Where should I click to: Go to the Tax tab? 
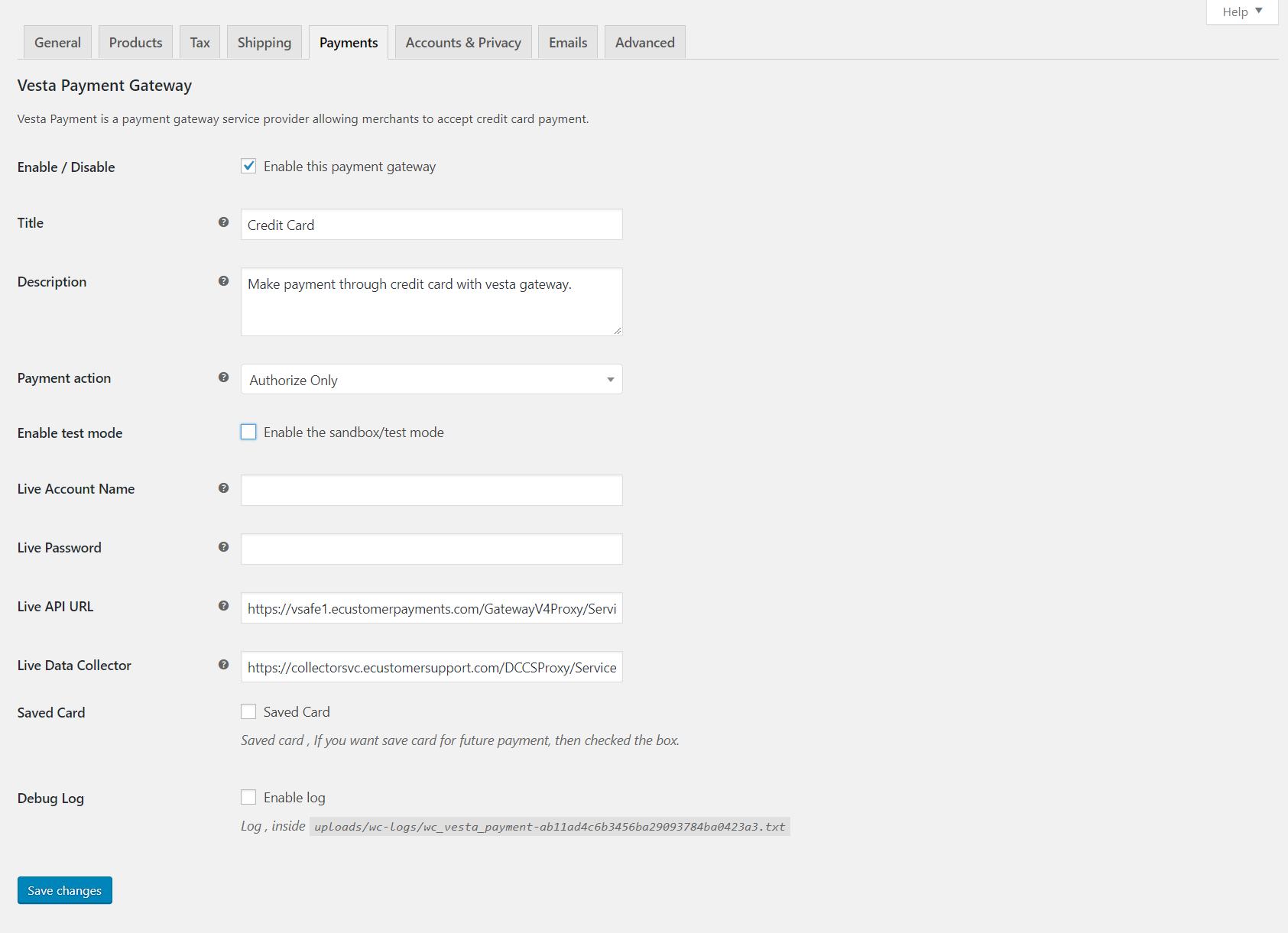point(200,42)
